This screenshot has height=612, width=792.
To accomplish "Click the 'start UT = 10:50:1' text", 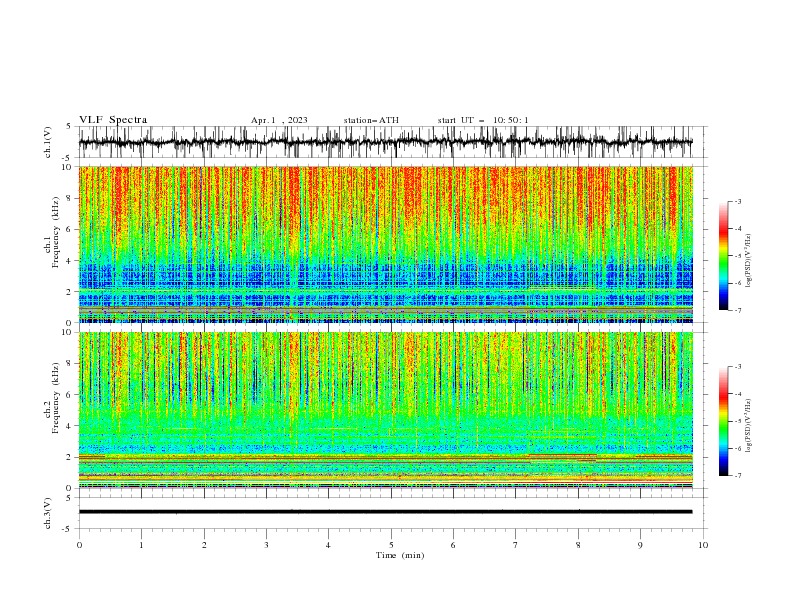I will [x=483, y=120].
